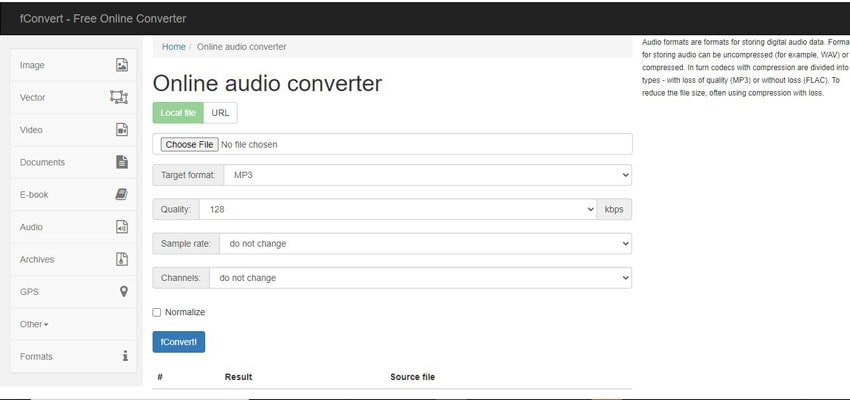Click the kbps unit label

point(614,209)
